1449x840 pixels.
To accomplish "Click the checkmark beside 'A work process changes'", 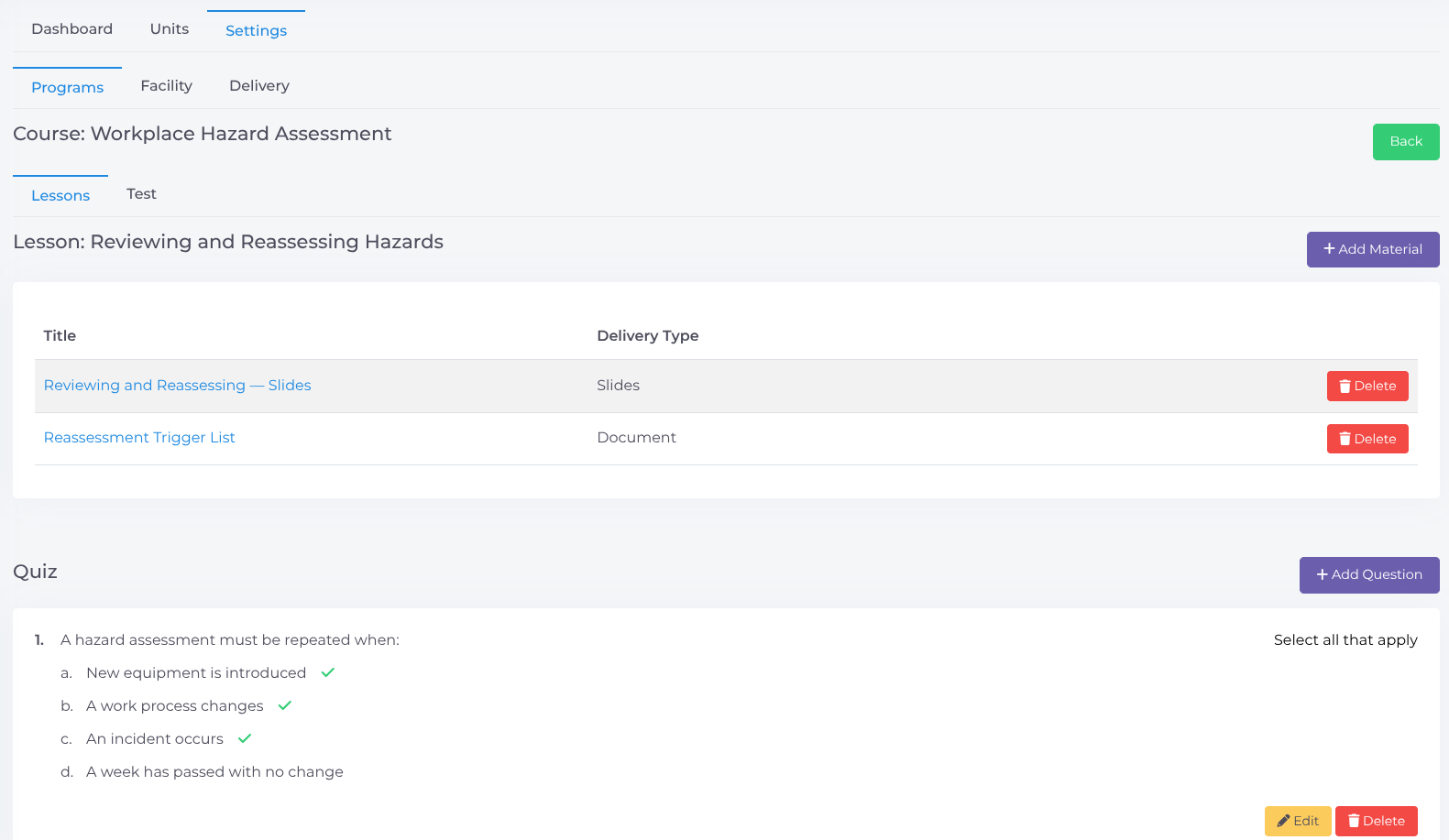I will pos(285,705).
